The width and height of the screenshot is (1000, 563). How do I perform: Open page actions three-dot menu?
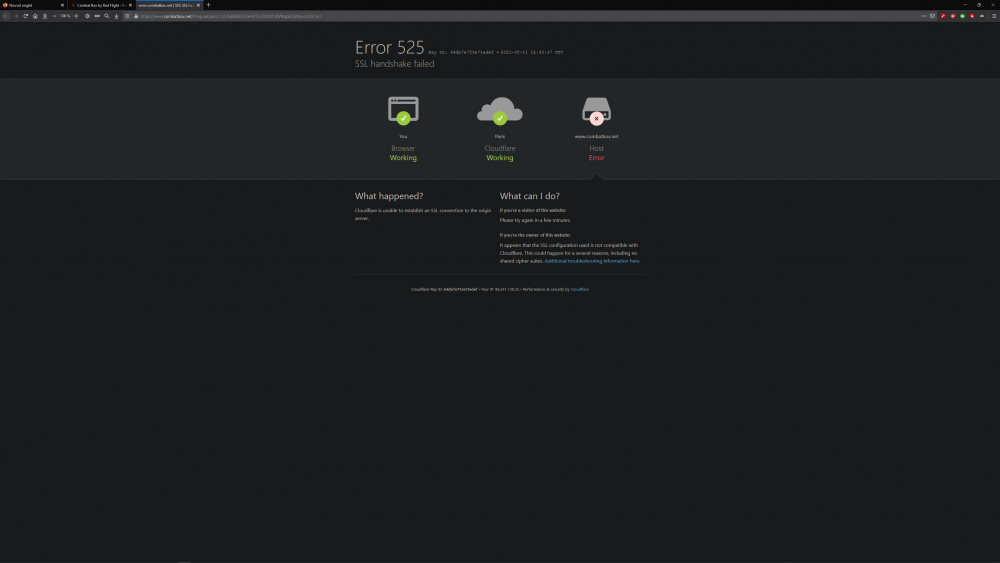[x=923, y=16]
